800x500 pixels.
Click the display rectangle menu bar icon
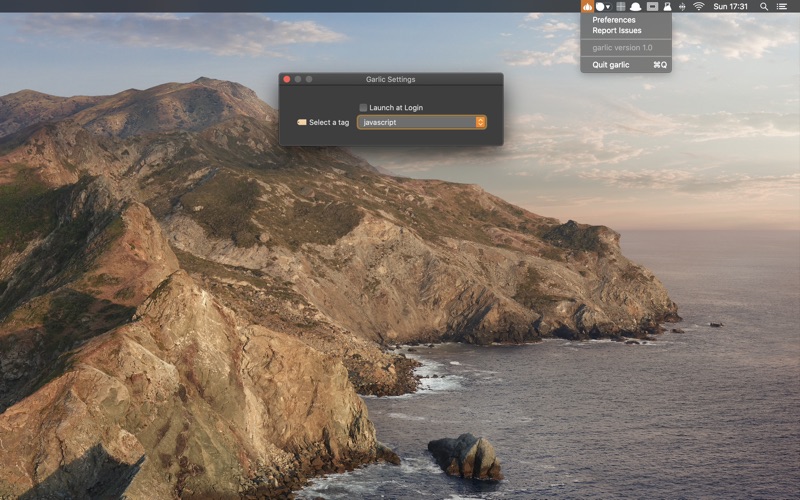[x=652, y=6]
